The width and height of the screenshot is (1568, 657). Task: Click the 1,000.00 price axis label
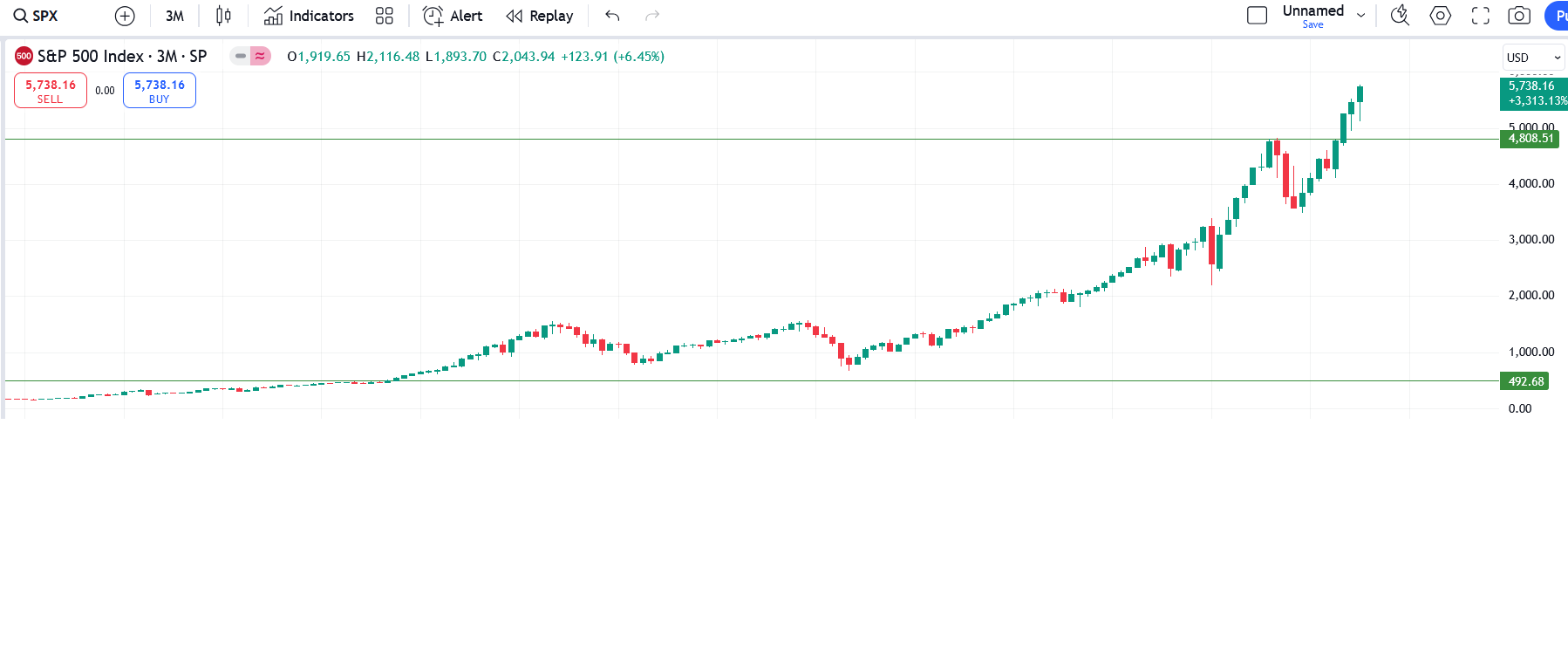click(x=1531, y=352)
